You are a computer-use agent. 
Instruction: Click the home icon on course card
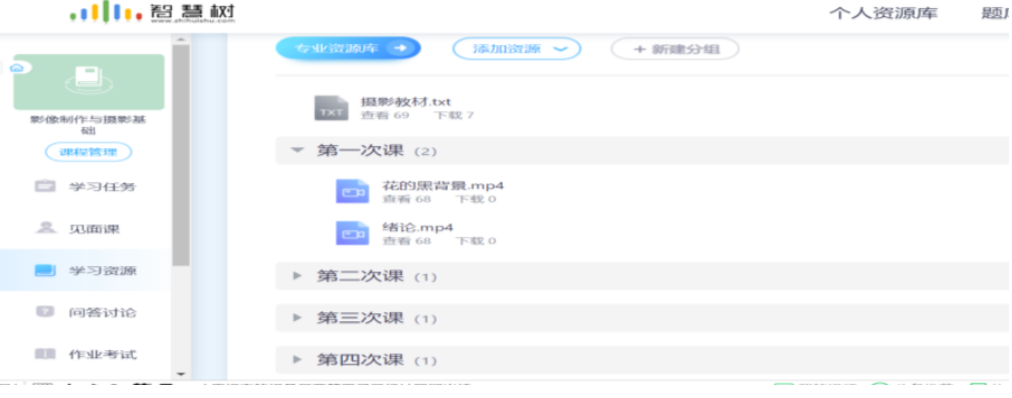pos(17,67)
